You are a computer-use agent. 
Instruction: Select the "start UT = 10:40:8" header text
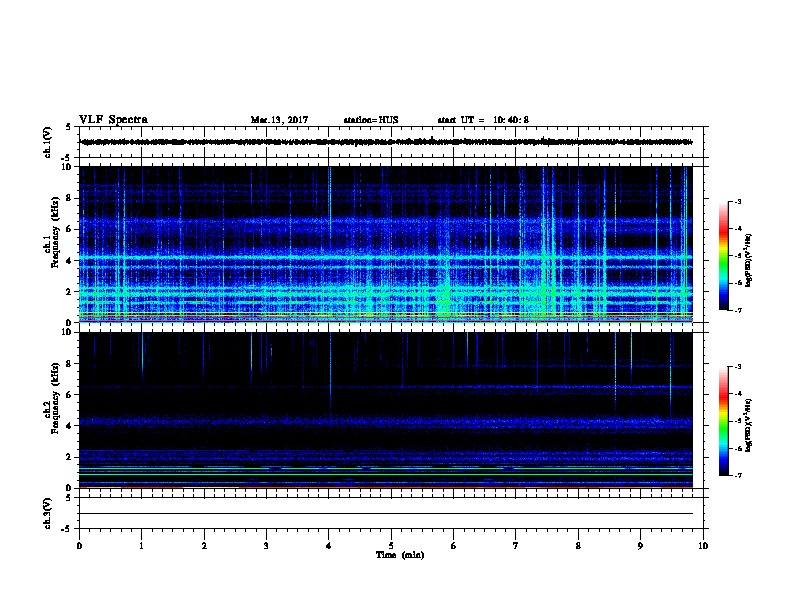click(x=483, y=120)
